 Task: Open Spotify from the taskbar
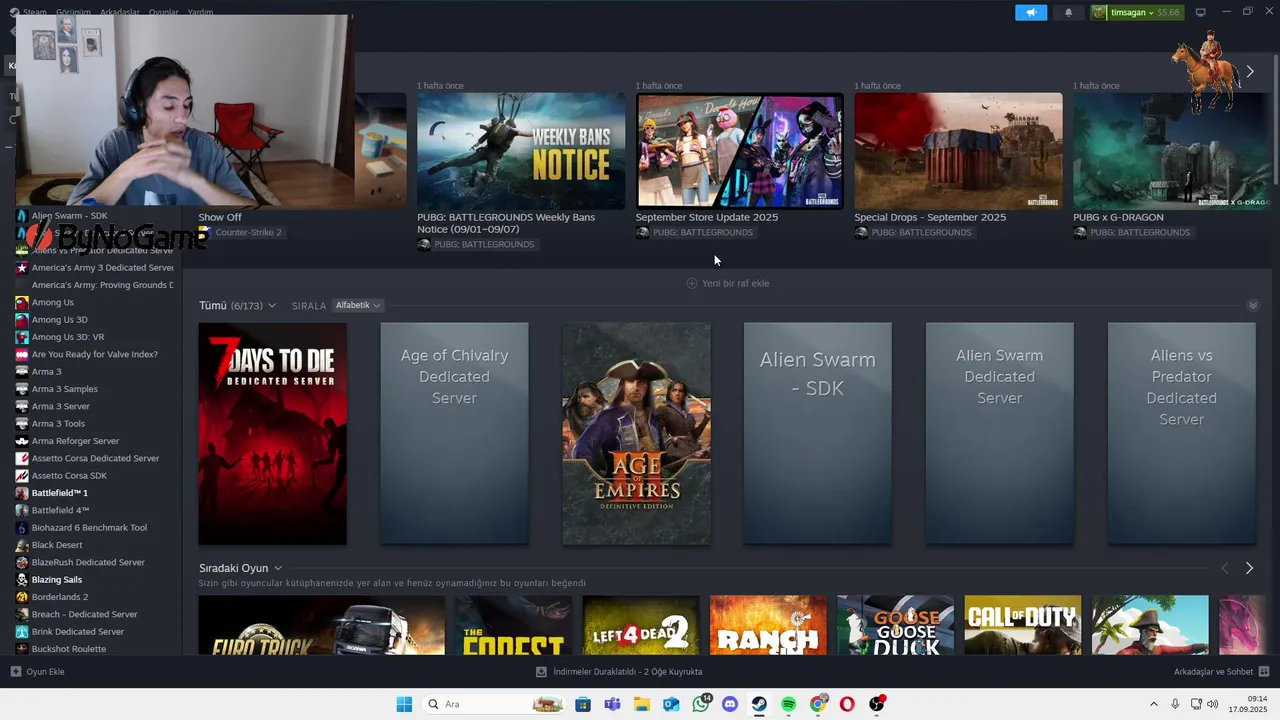tap(788, 704)
